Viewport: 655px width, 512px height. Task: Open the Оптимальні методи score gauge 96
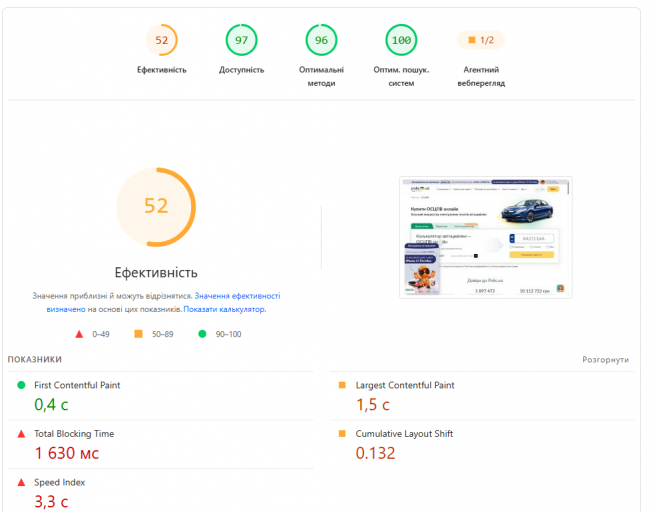tap(321, 40)
